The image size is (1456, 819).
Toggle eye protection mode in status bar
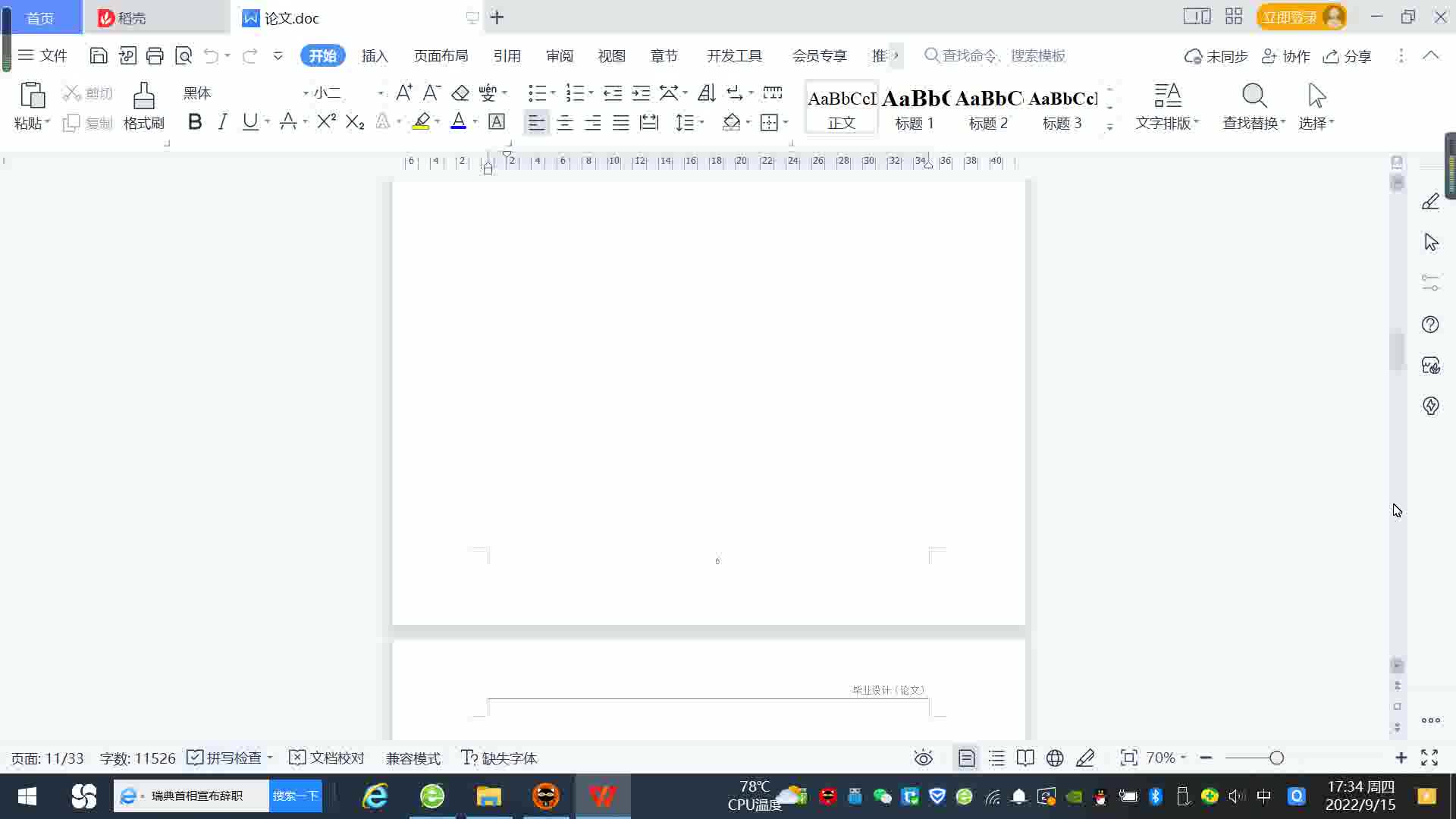pyautogui.click(x=923, y=758)
